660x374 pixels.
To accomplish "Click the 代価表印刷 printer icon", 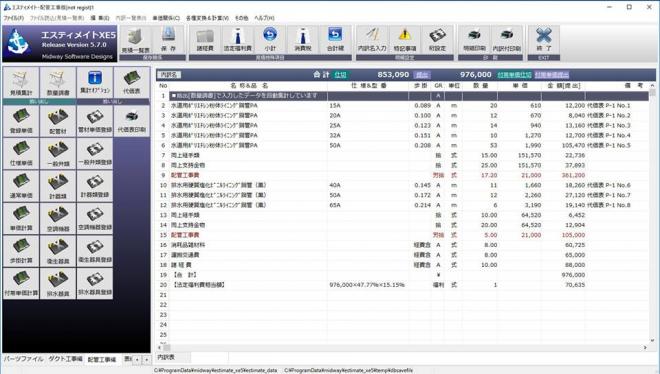I will point(132,121).
